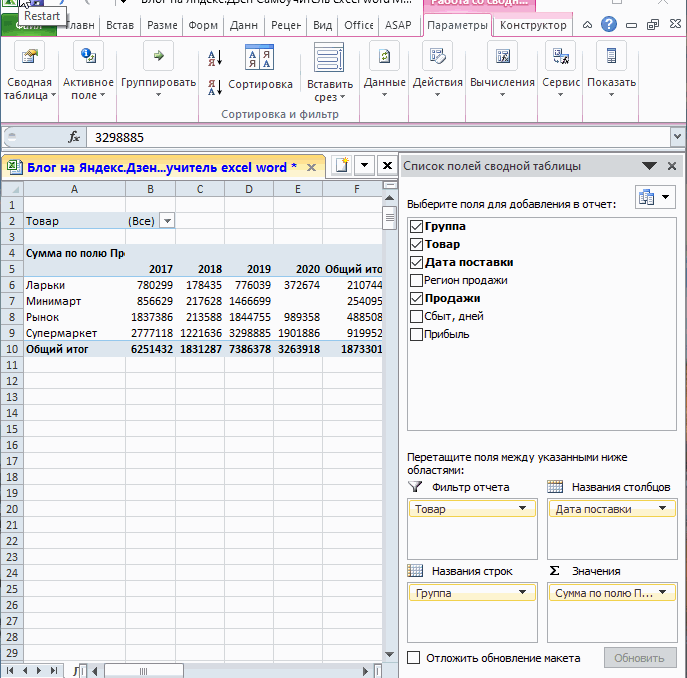Click the Обновить button
The height and width of the screenshot is (678, 687).
click(x=639, y=657)
